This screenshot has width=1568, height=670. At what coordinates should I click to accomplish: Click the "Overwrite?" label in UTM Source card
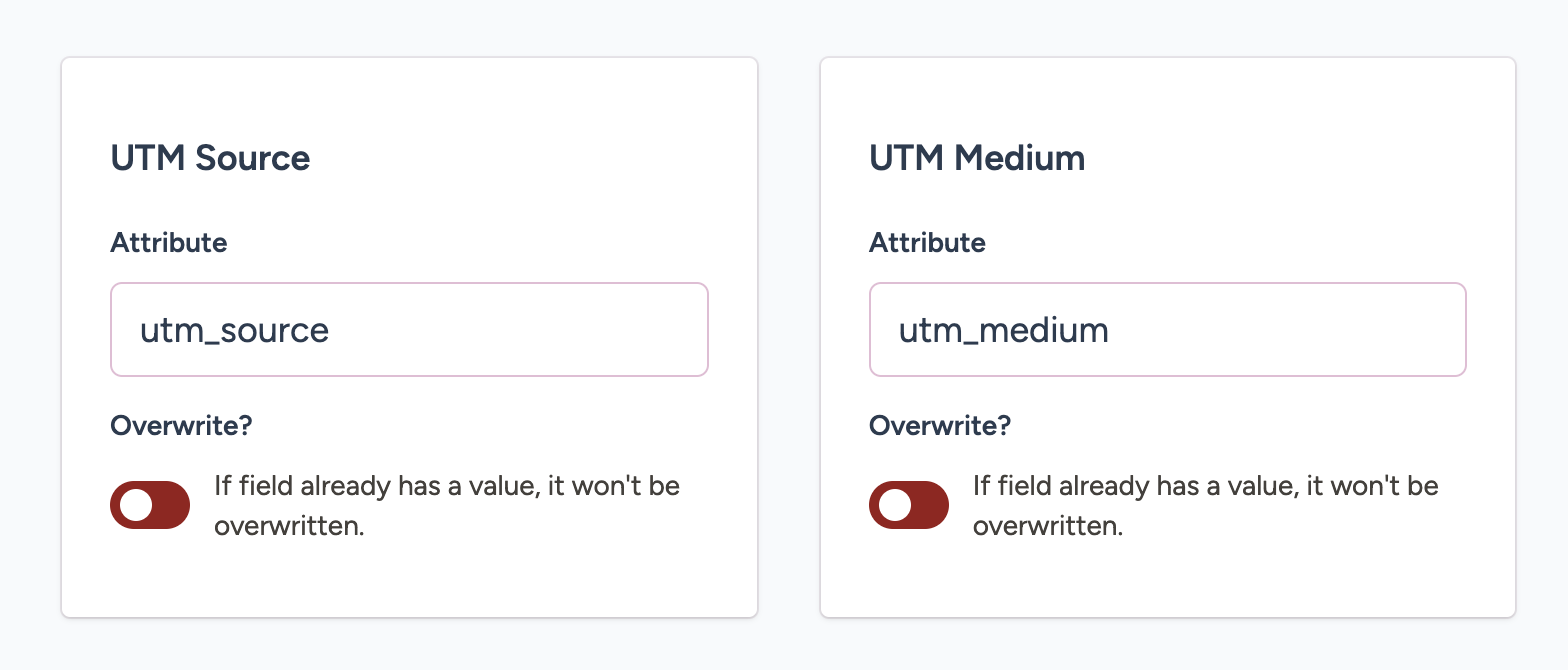[181, 426]
